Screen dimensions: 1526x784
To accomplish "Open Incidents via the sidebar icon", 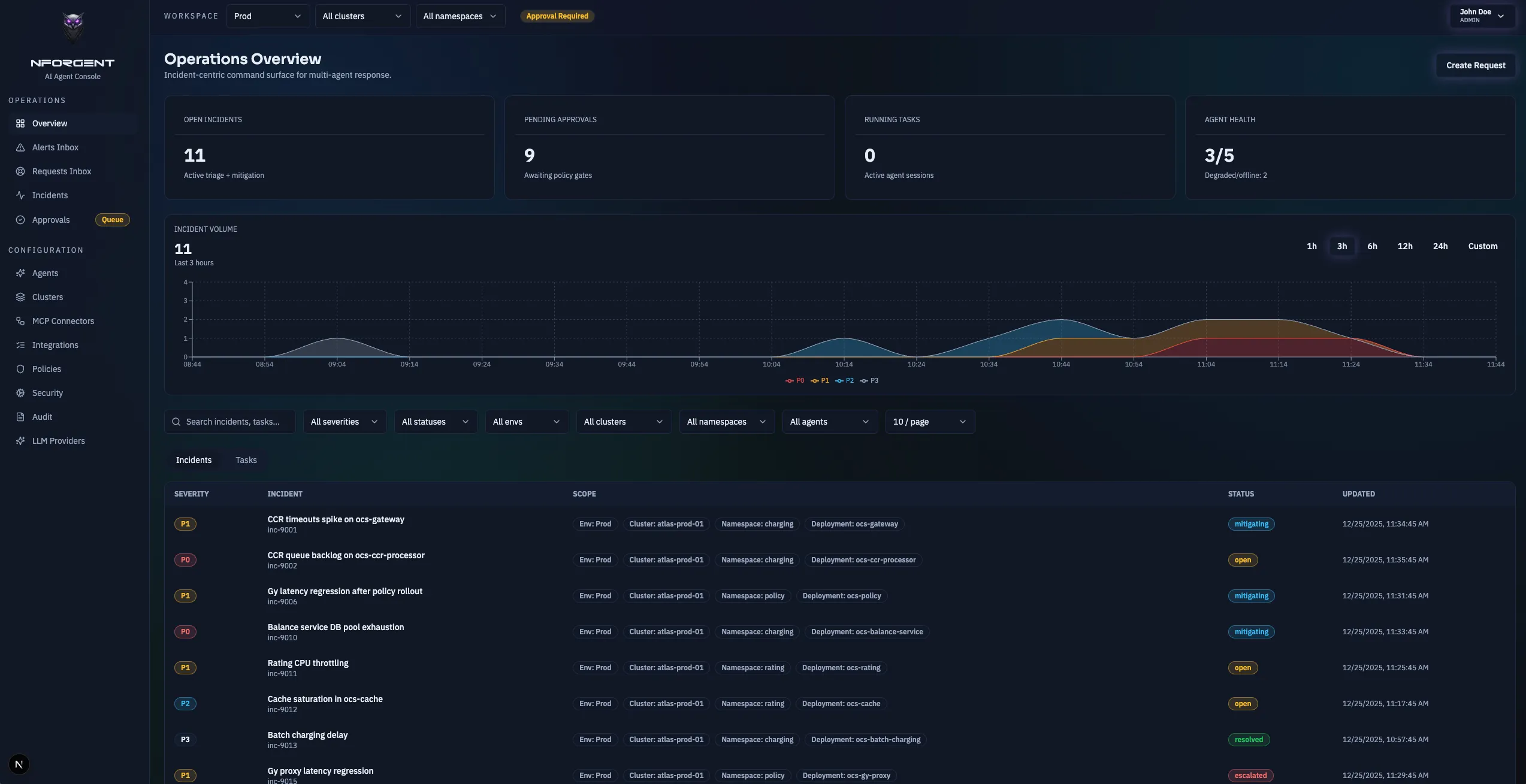I will click(x=20, y=195).
